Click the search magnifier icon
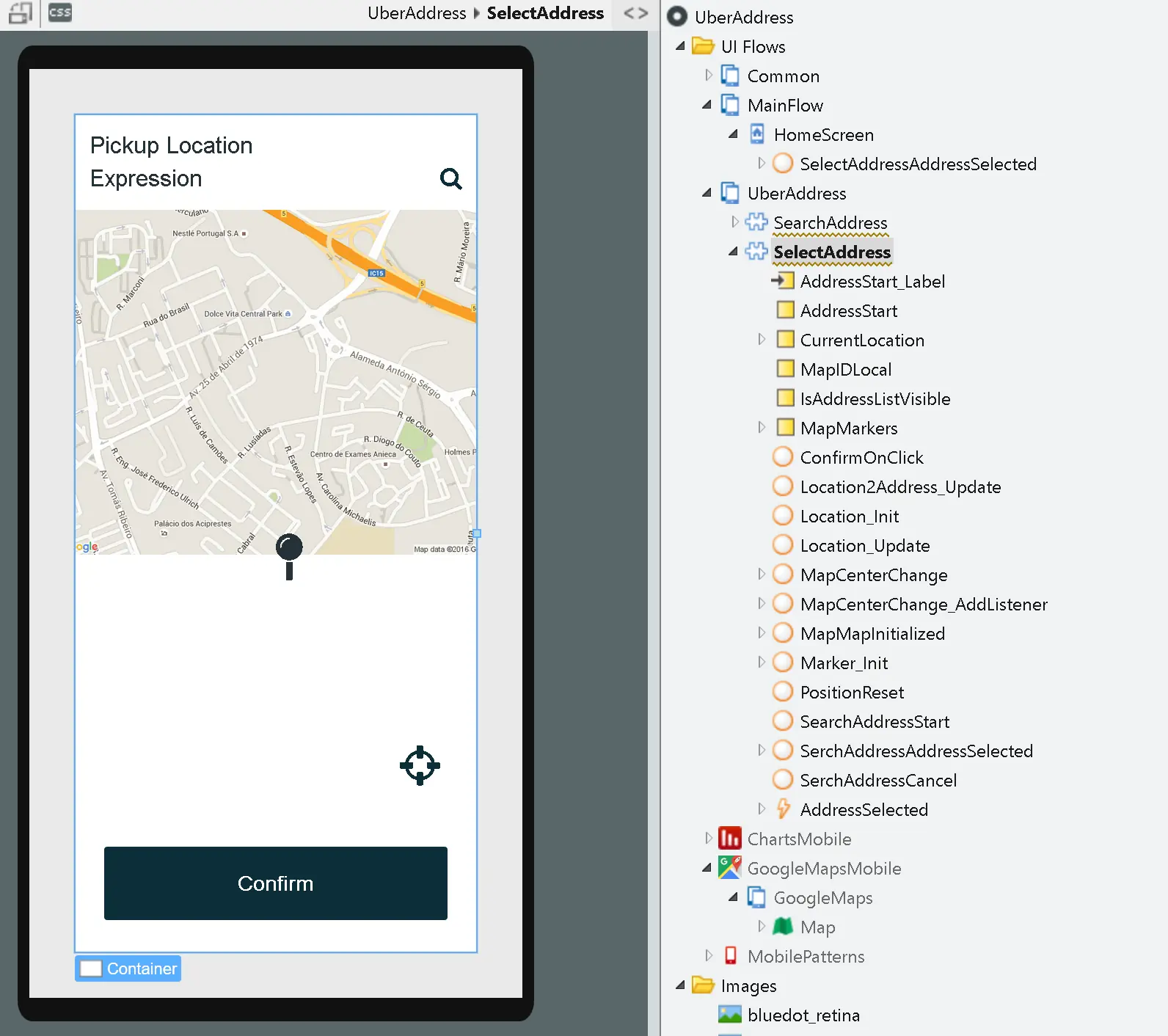 pyautogui.click(x=450, y=178)
